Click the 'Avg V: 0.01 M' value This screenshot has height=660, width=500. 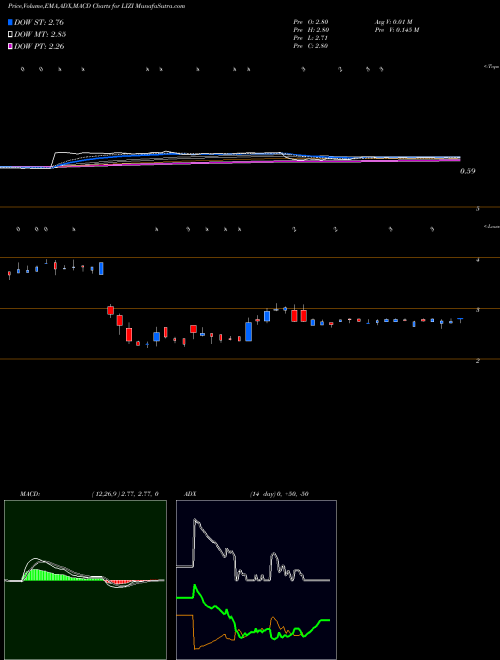[395, 22]
